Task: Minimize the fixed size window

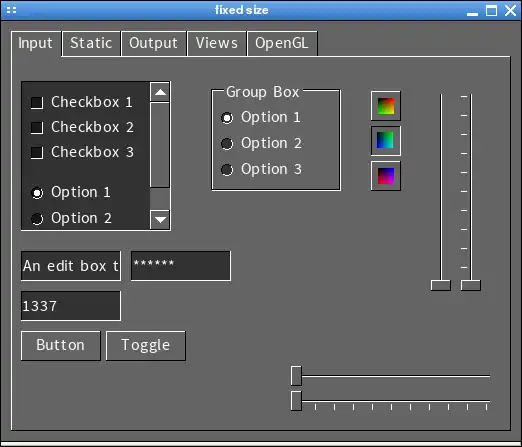Action: click(472, 13)
